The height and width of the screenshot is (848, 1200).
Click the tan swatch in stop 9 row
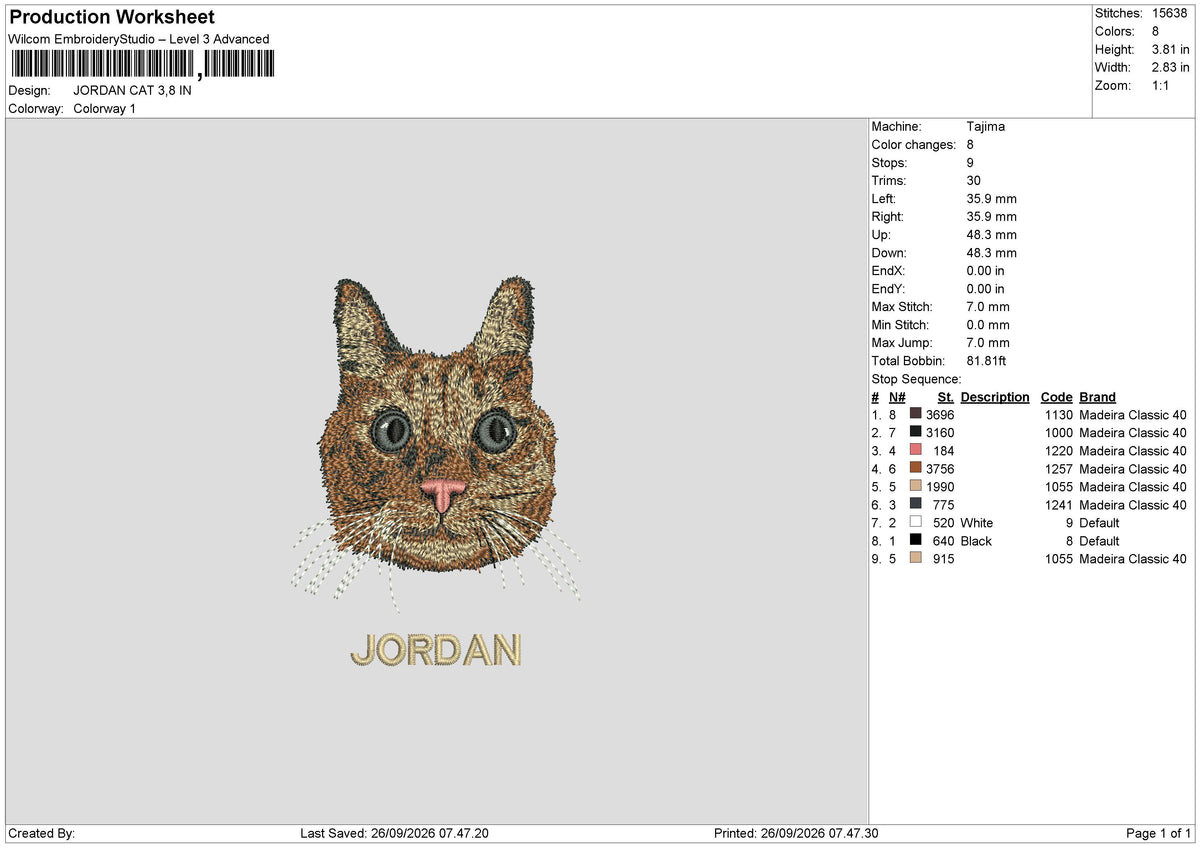(x=915, y=558)
